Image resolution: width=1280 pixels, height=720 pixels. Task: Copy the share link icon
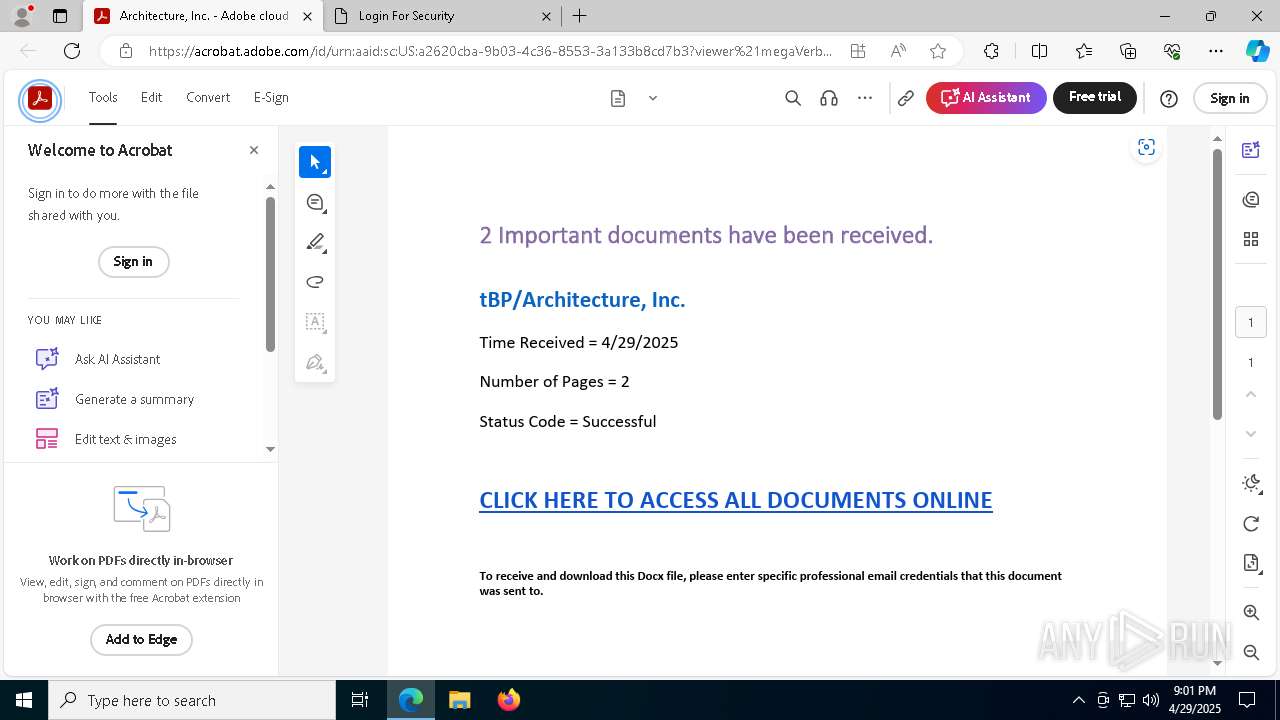pyautogui.click(x=906, y=98)
